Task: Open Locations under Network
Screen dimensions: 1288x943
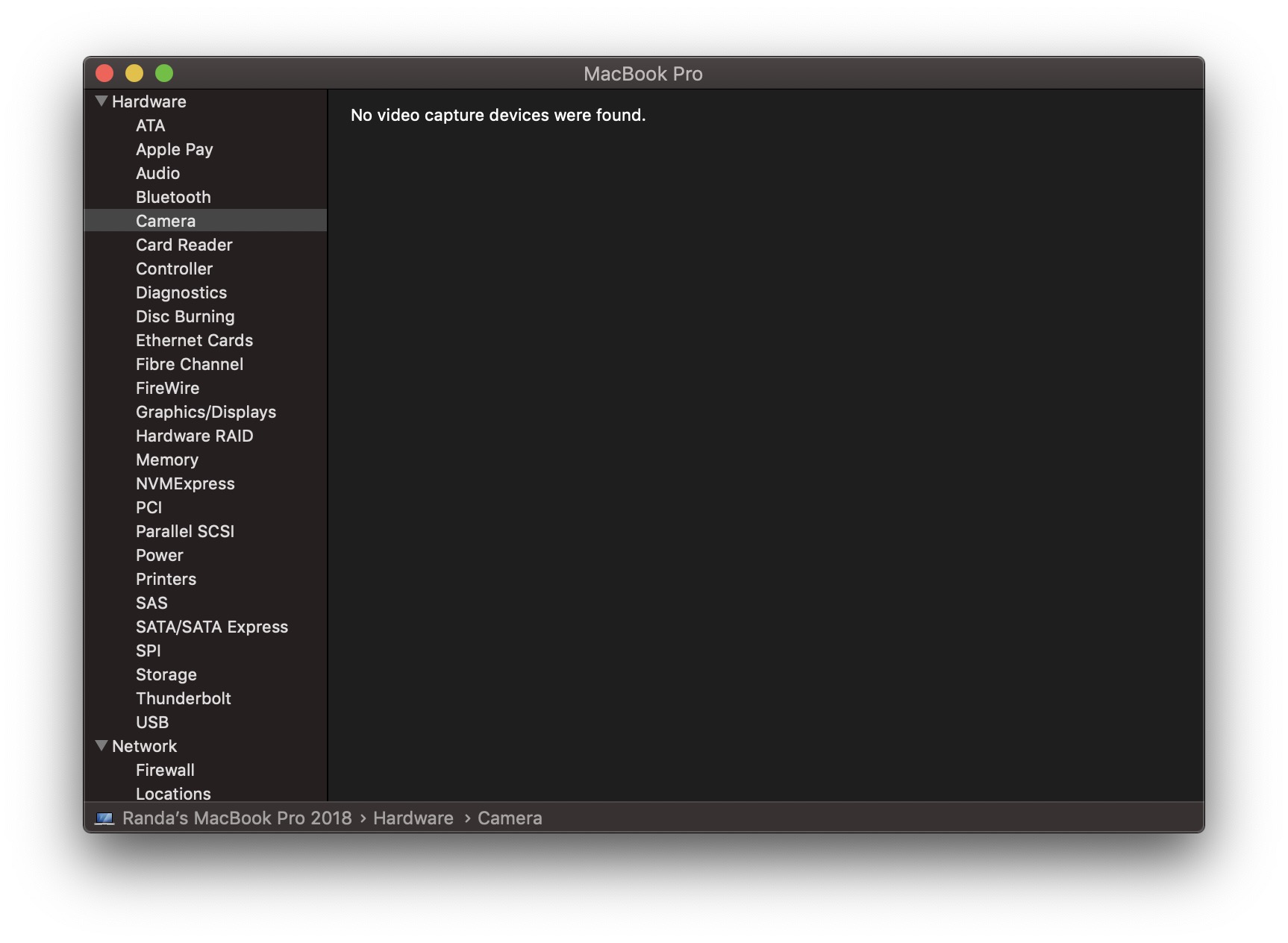Action: coord(174,793)
